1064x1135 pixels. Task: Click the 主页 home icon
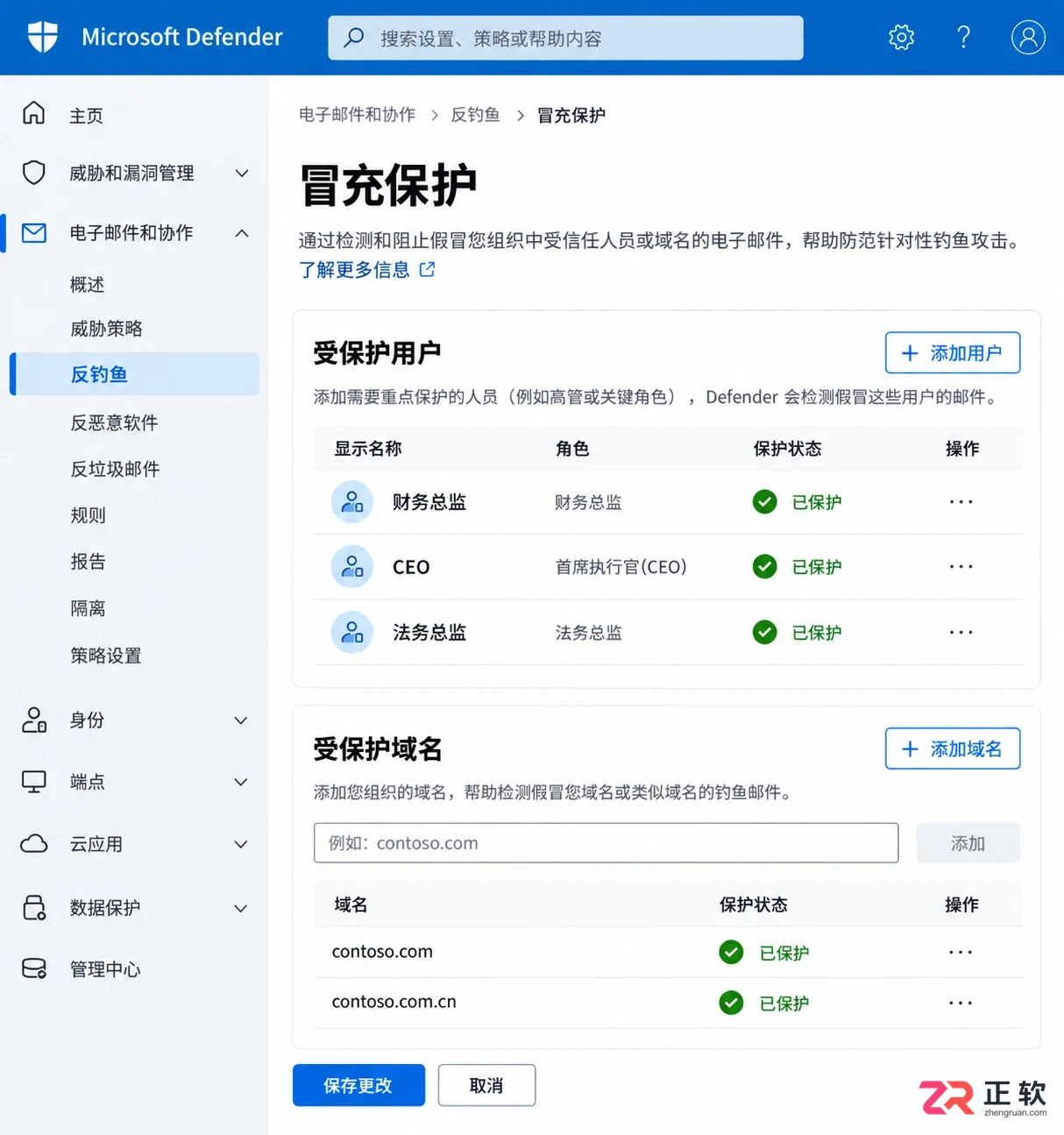[x=33, y=113]
